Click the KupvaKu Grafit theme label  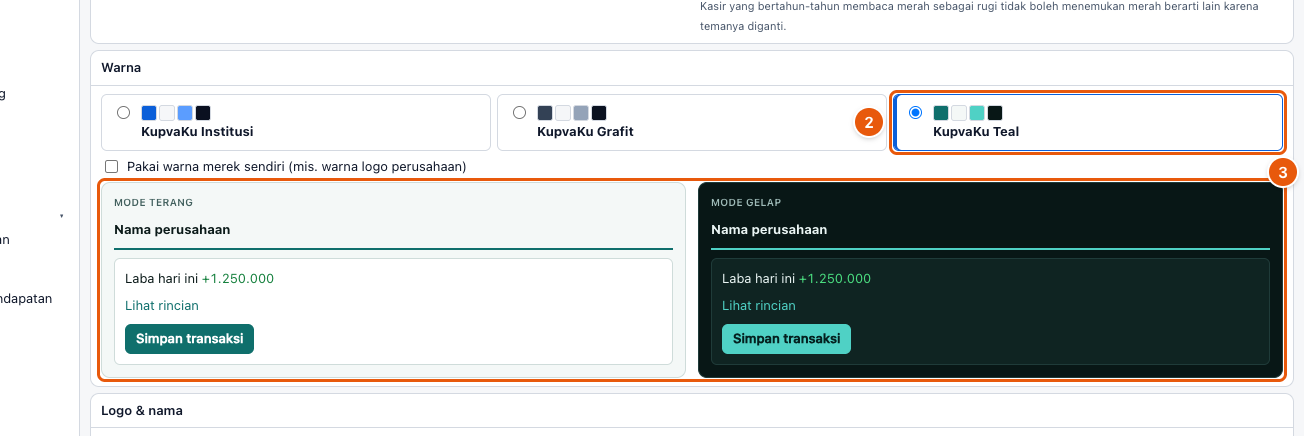point(585,131)
